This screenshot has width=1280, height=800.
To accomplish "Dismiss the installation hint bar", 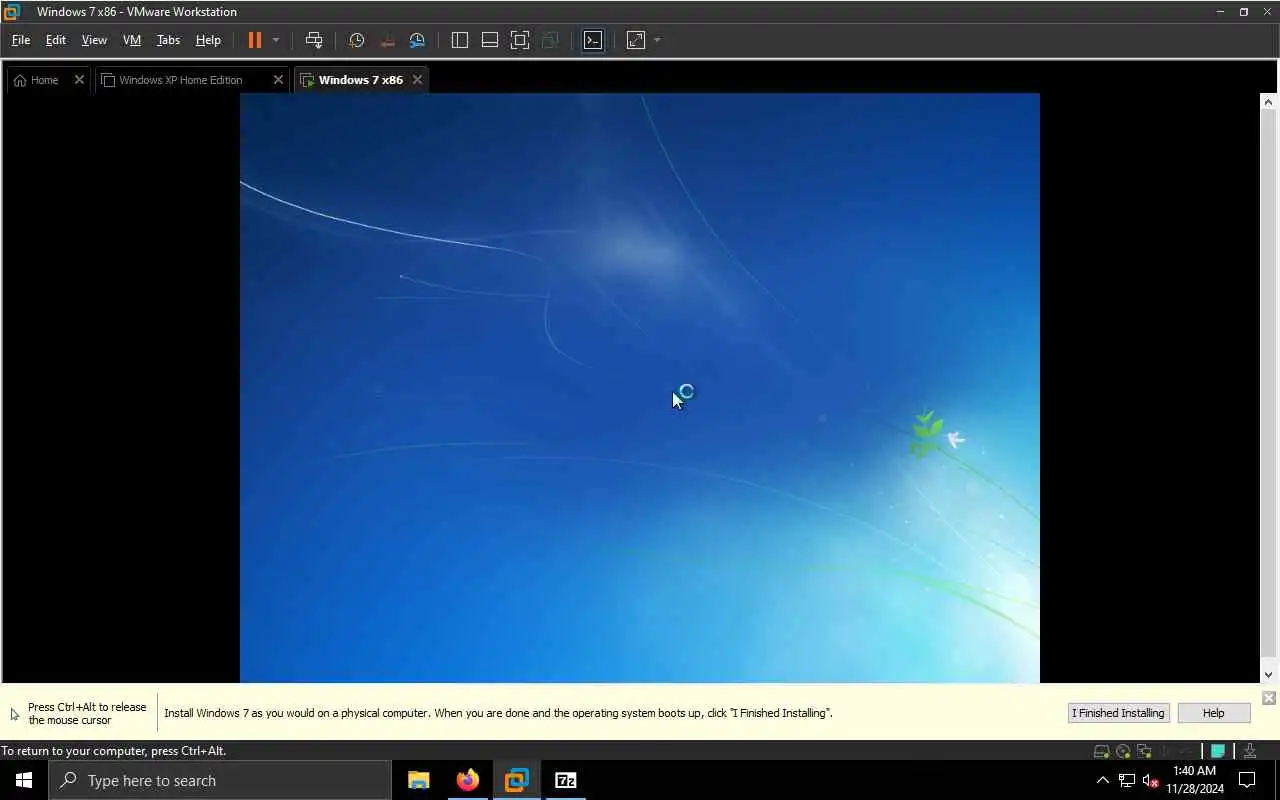I will [1268, 698].
